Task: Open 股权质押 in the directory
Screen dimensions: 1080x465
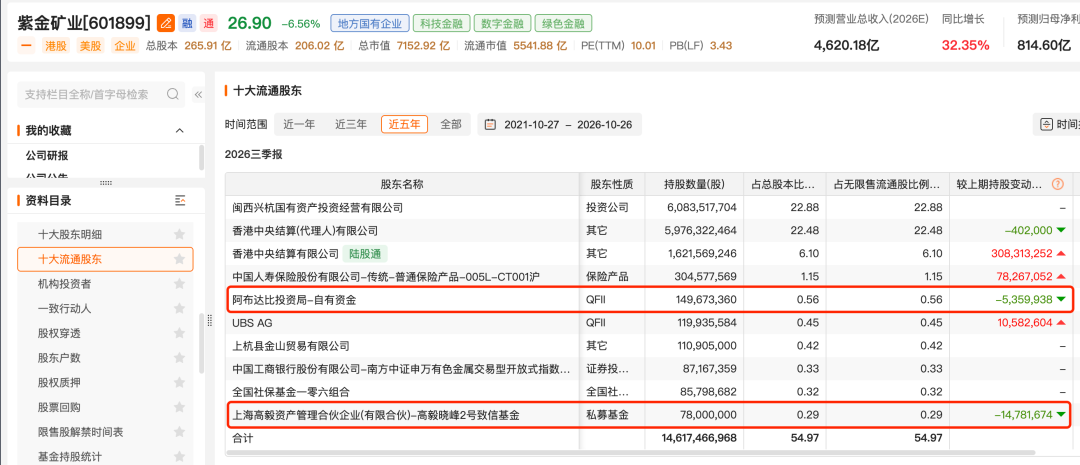Action: (59, 383)
